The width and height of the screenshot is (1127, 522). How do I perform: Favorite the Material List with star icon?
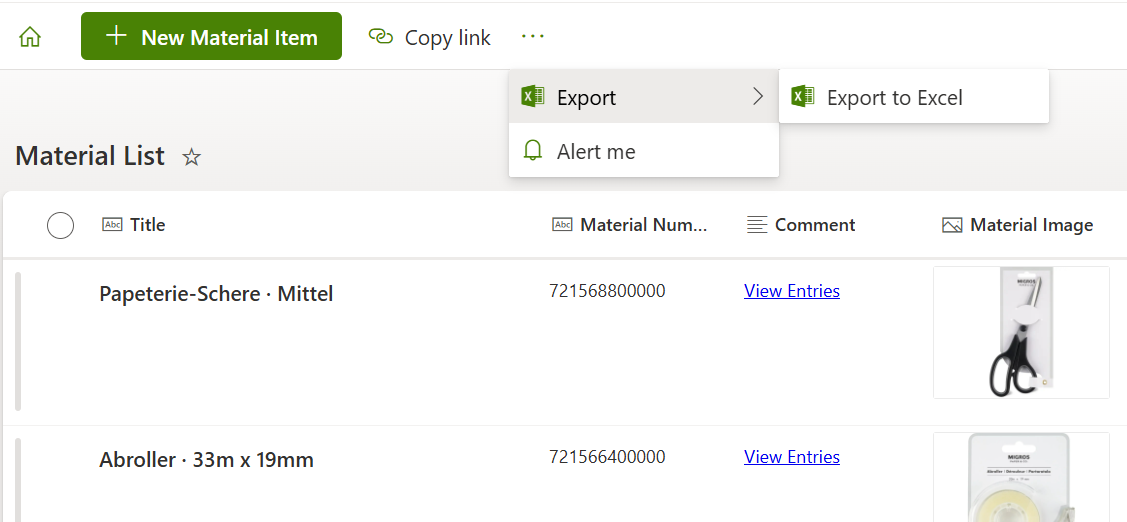click(x=192, y=157)
